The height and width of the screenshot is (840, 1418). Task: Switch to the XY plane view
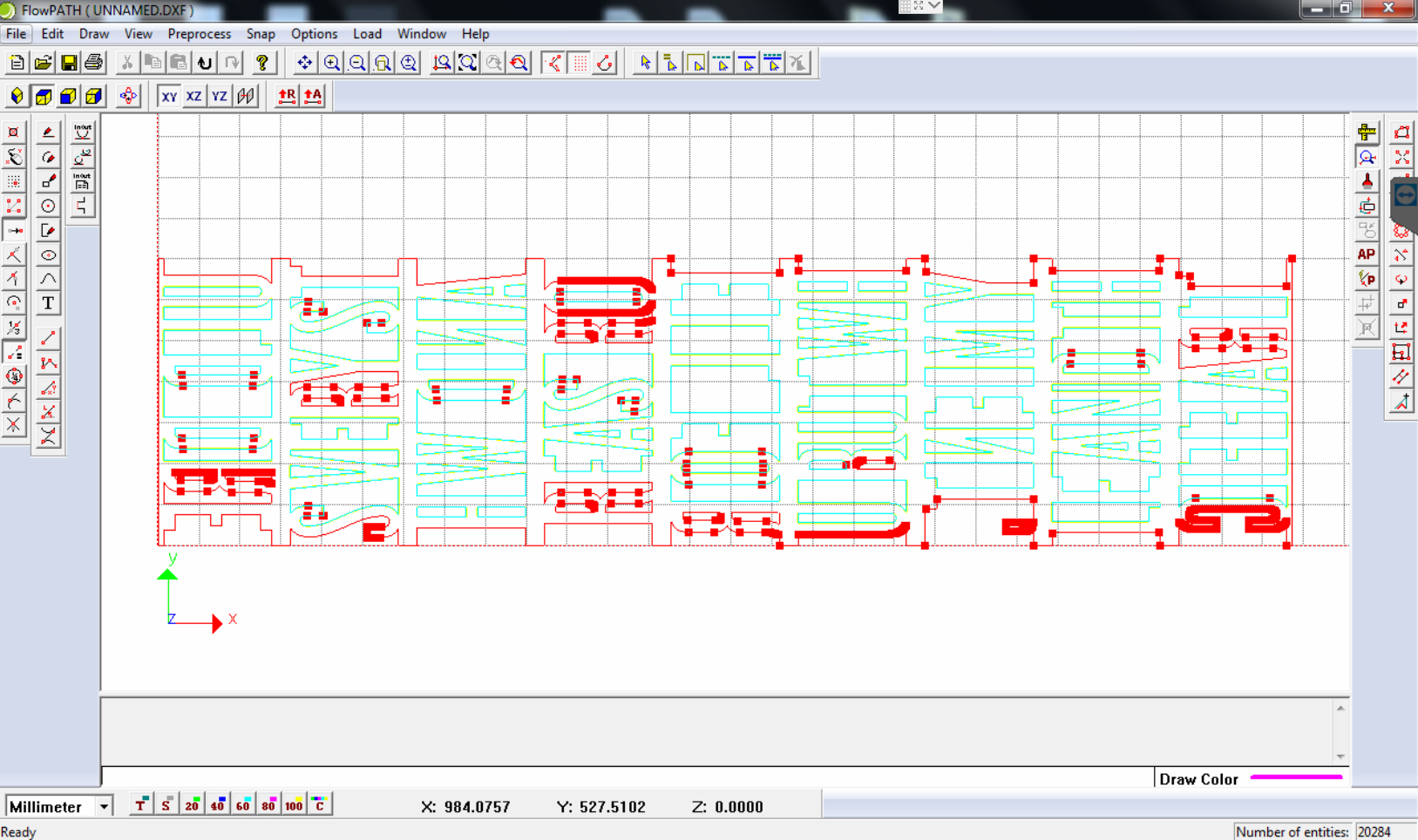pyautogui.click(x=169, y=96)
